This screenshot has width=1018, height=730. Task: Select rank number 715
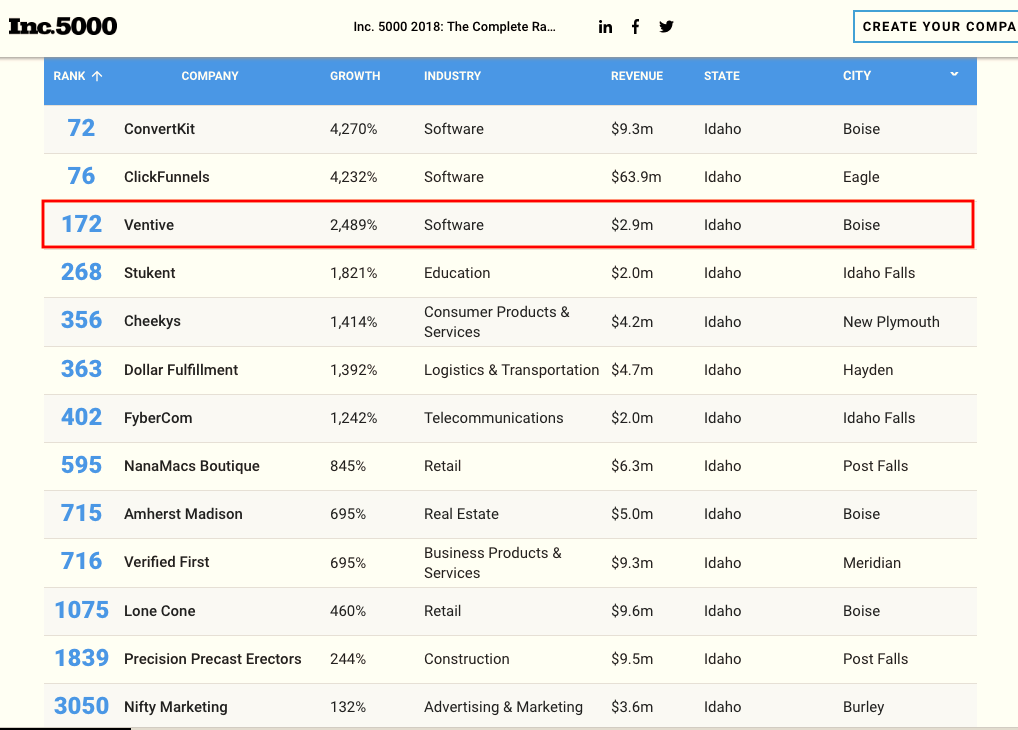[81, 513]
